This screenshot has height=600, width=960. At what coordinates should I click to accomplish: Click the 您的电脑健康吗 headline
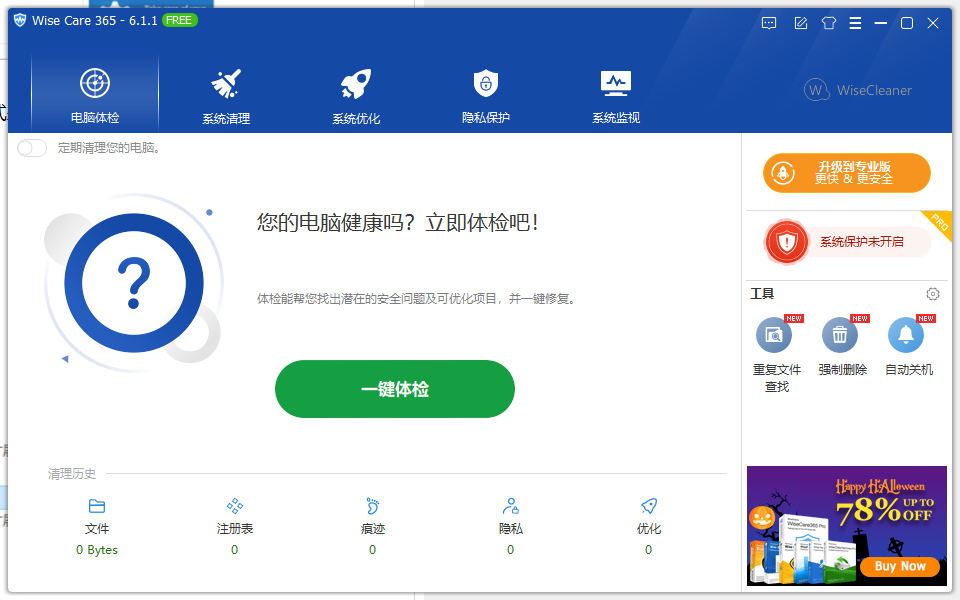397,222
